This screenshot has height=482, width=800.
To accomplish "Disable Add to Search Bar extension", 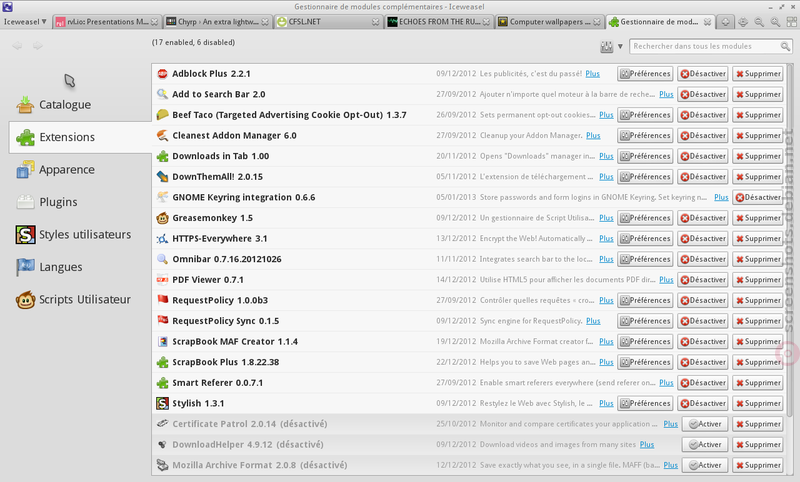I will click(703, 94).
